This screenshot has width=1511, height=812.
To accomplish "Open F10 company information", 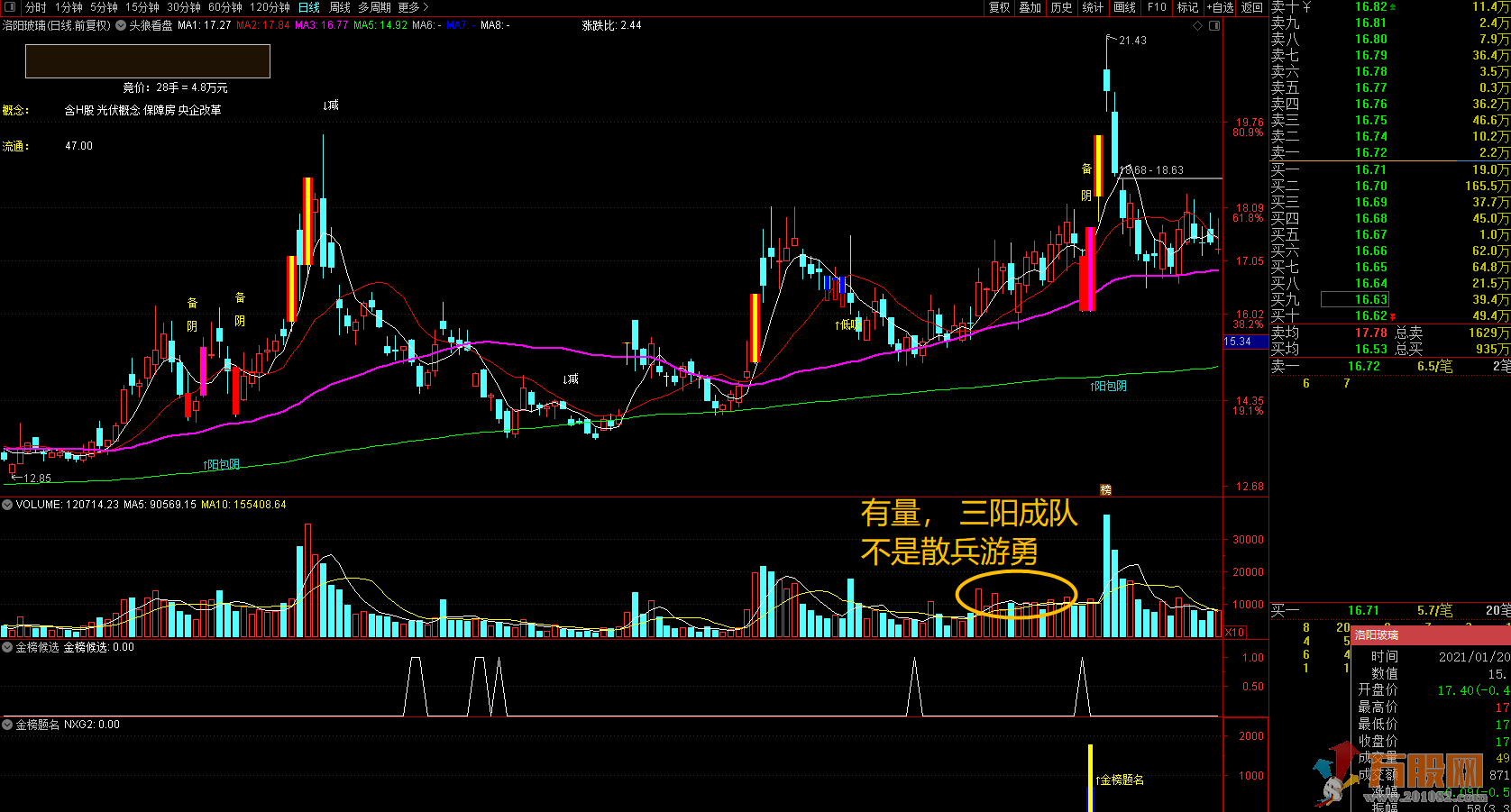I will pyautogui.click(x=1157, y=7).
